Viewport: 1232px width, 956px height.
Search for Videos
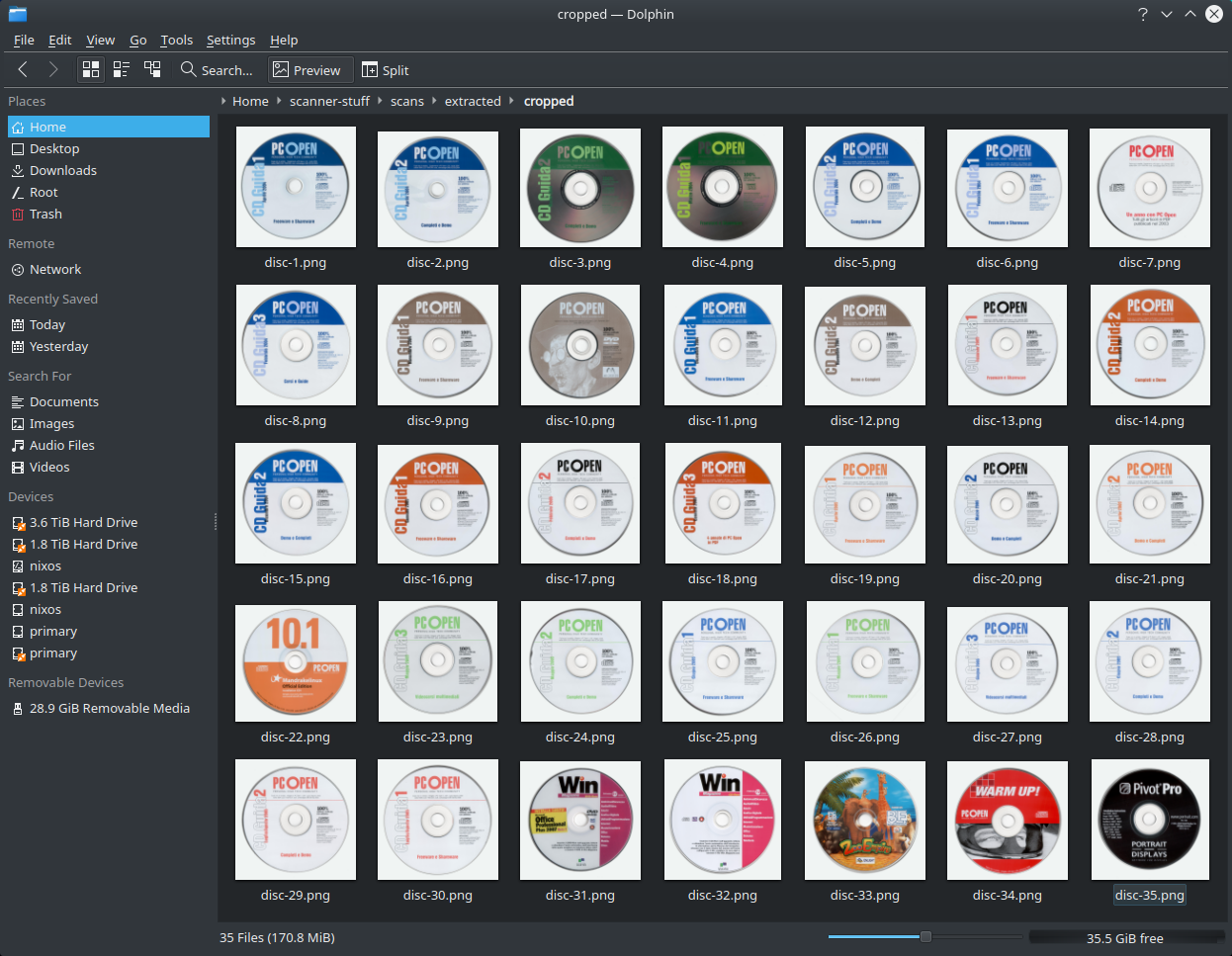pyautogui.click(x=109, y=467)
